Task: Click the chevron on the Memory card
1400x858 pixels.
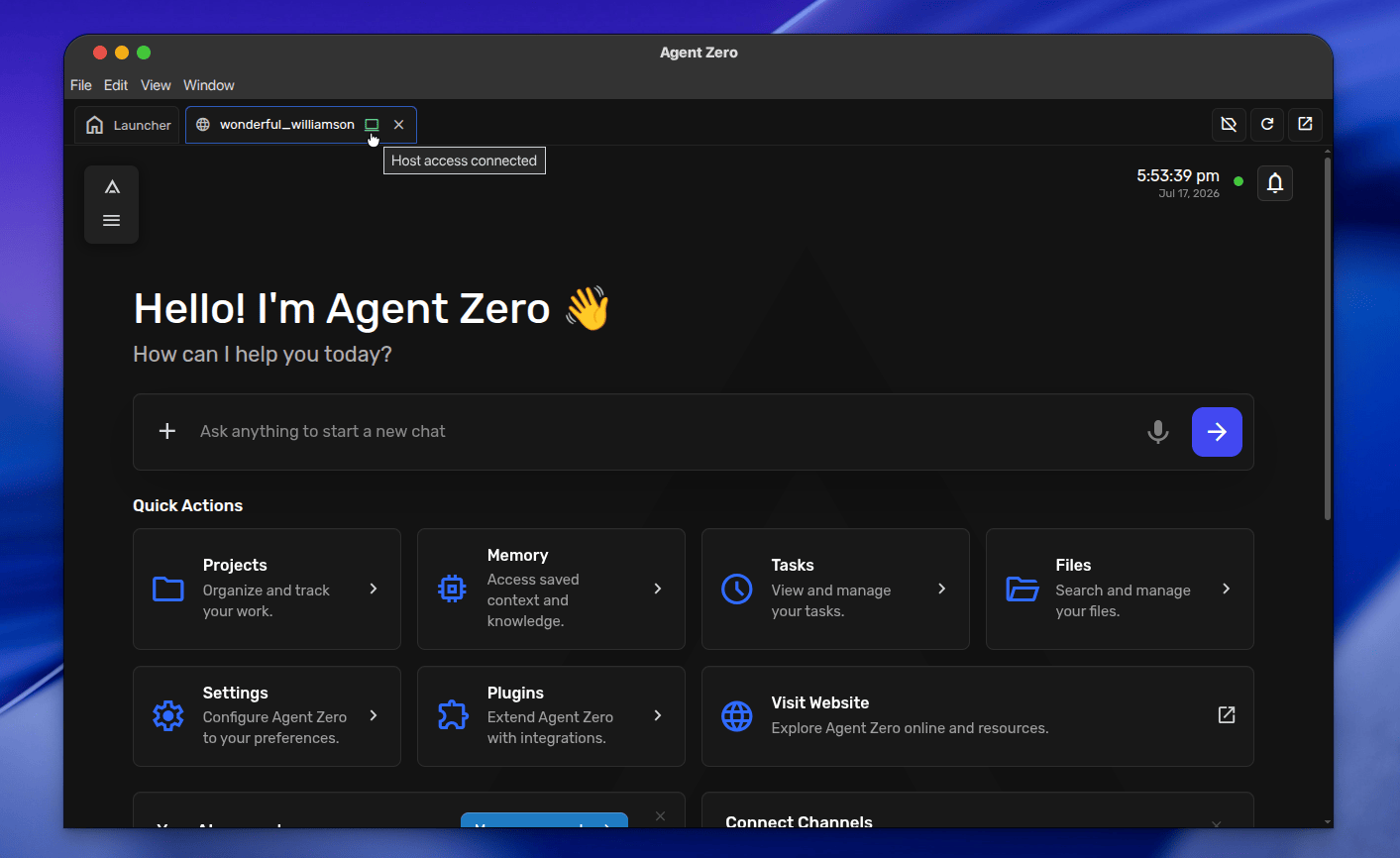Action: click(x=658, y=589)
